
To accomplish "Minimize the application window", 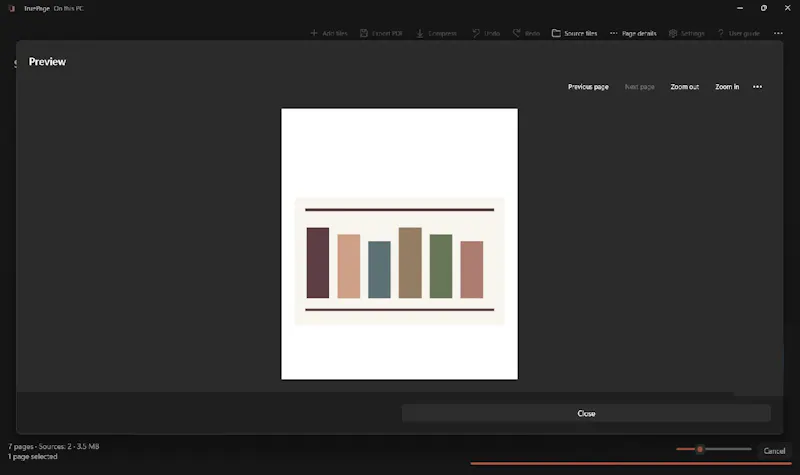I will [740, 8].
